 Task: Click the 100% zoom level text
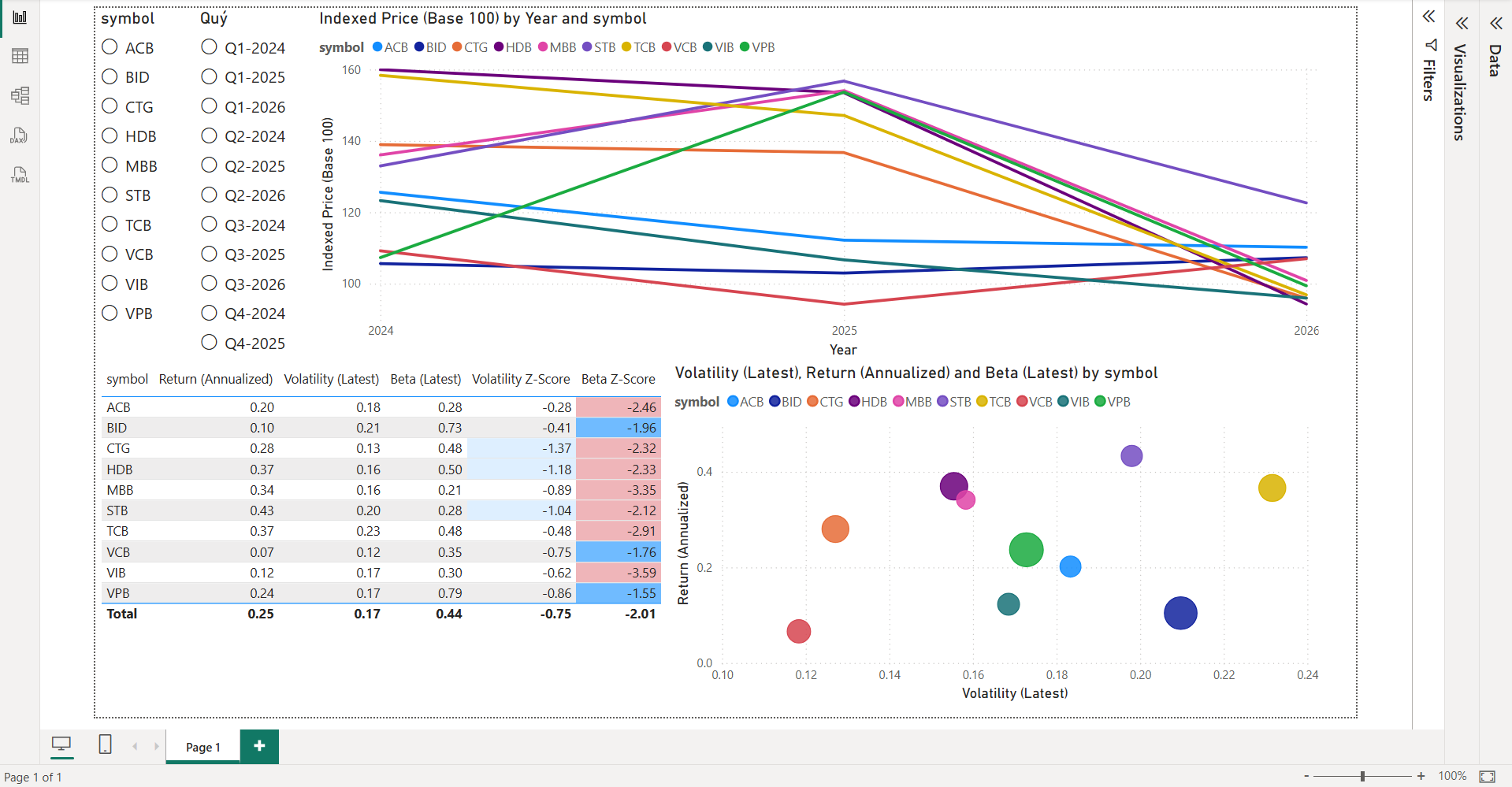(1452, 776)
